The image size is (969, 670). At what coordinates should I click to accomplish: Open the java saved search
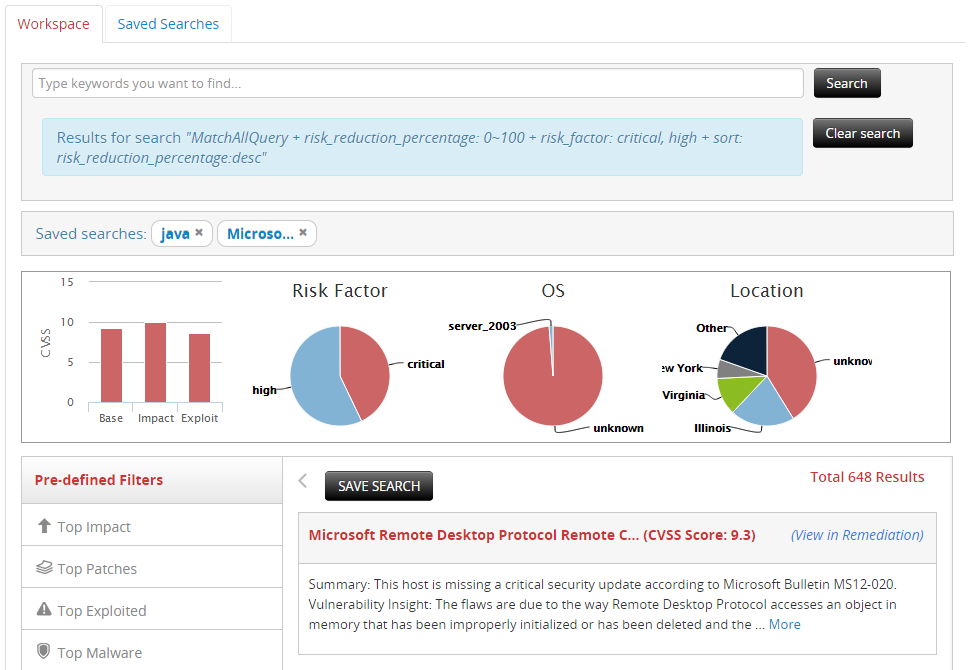[x=175, y=234]
